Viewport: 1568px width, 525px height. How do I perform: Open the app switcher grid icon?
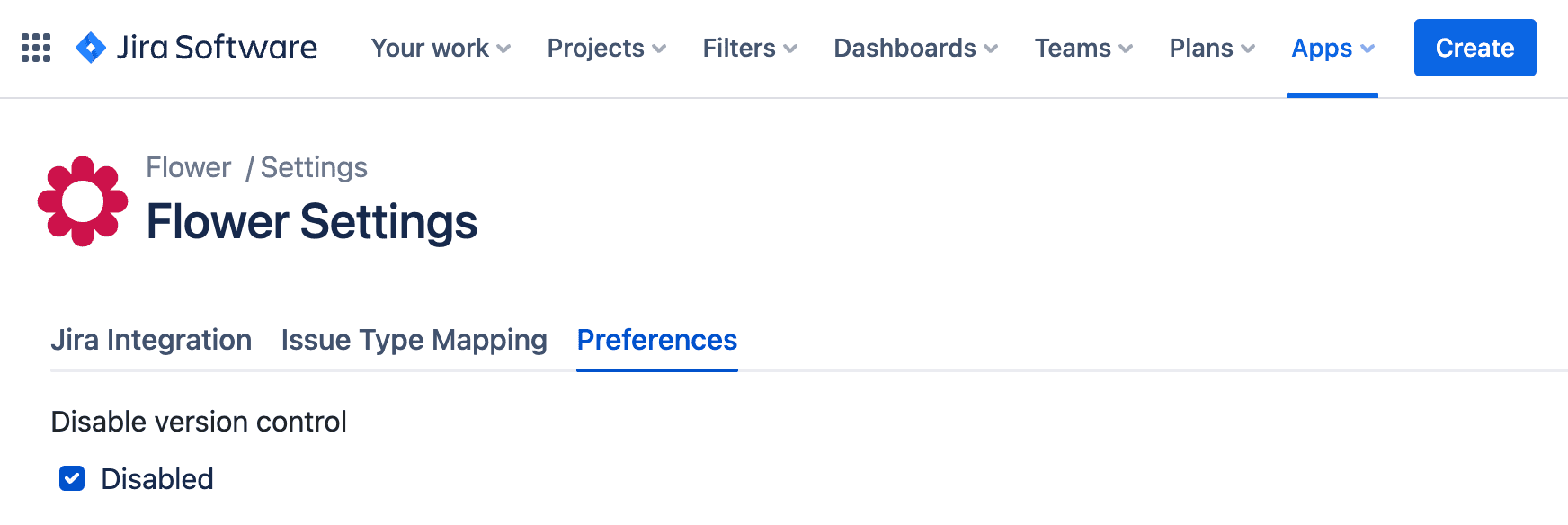36,48
